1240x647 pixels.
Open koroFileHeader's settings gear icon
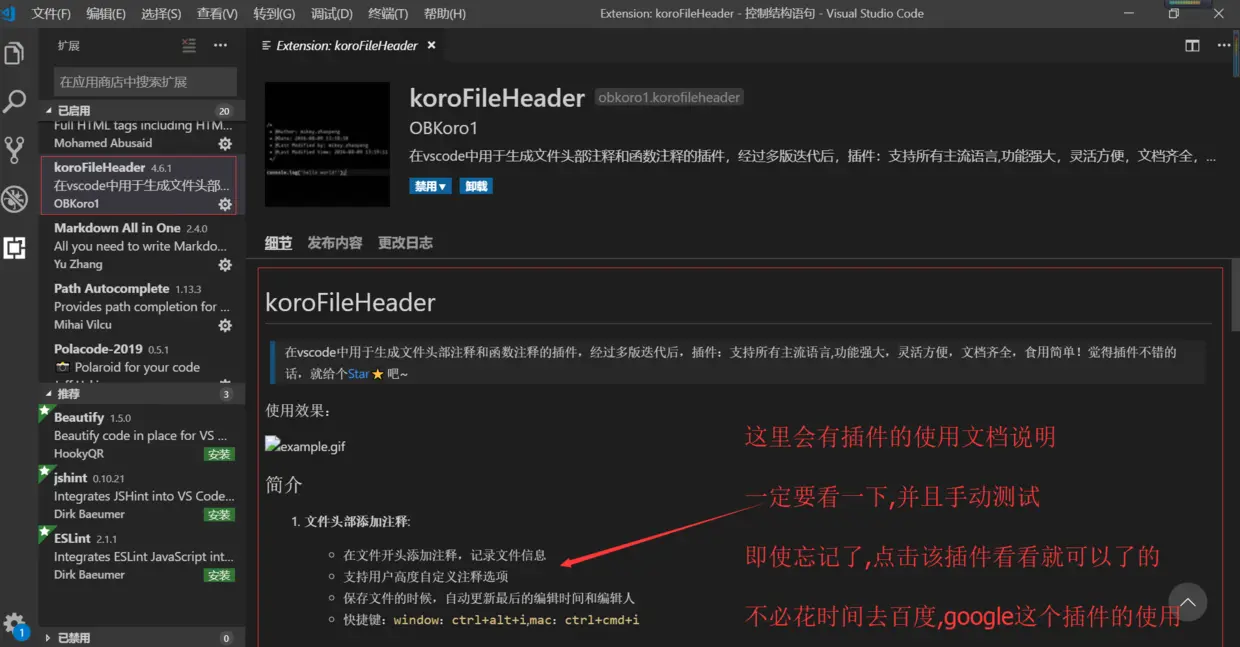tap(225, 205)
